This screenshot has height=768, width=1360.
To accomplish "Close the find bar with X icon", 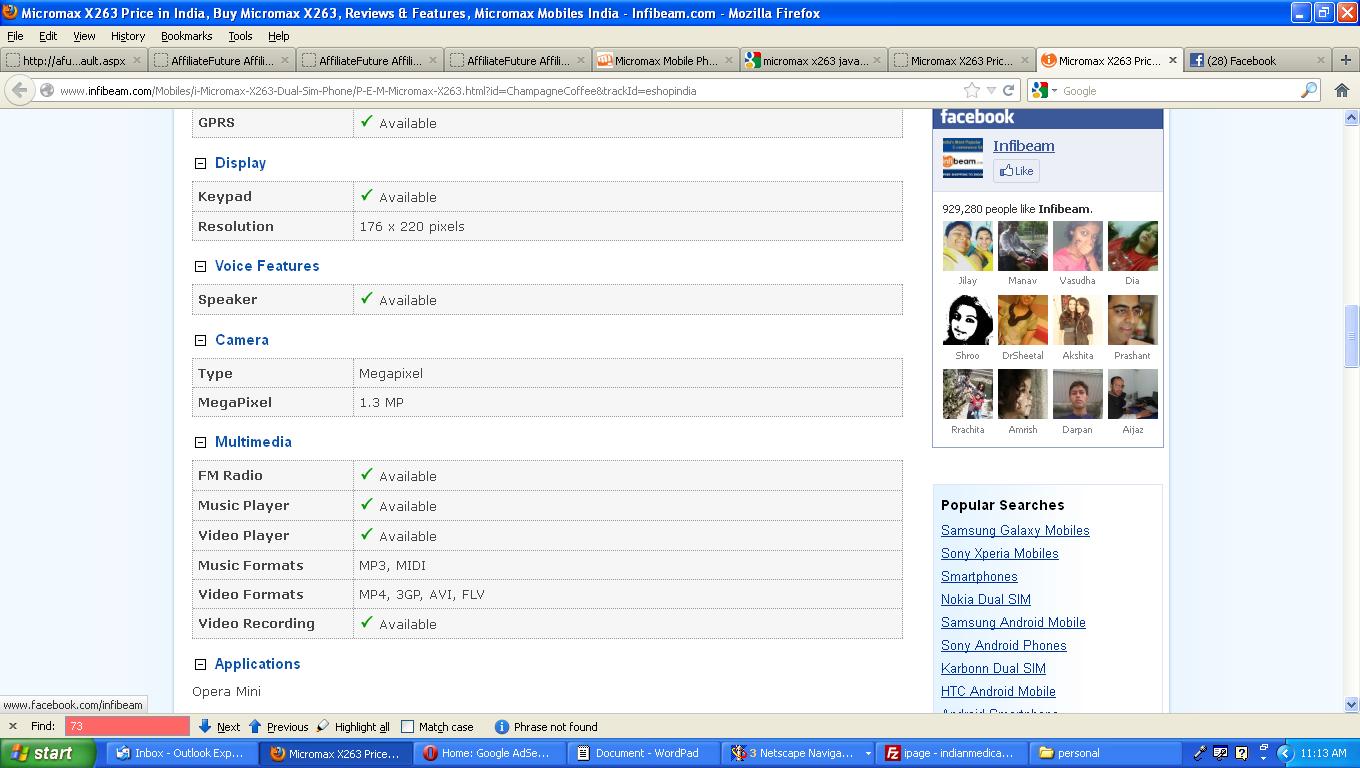I will 13,727.
